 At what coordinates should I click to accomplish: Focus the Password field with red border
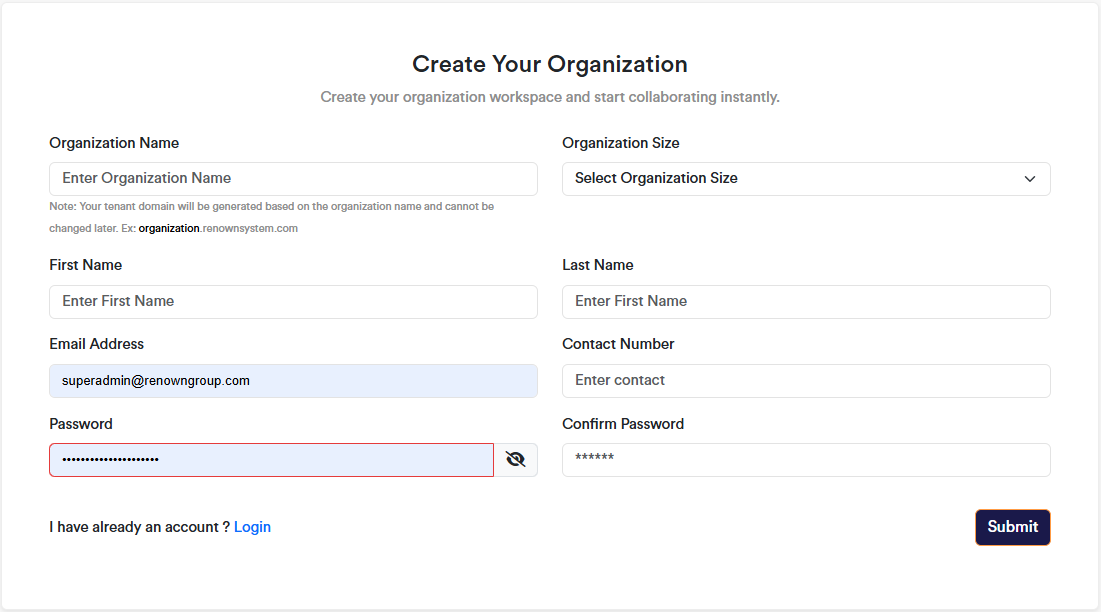(271, 460)
